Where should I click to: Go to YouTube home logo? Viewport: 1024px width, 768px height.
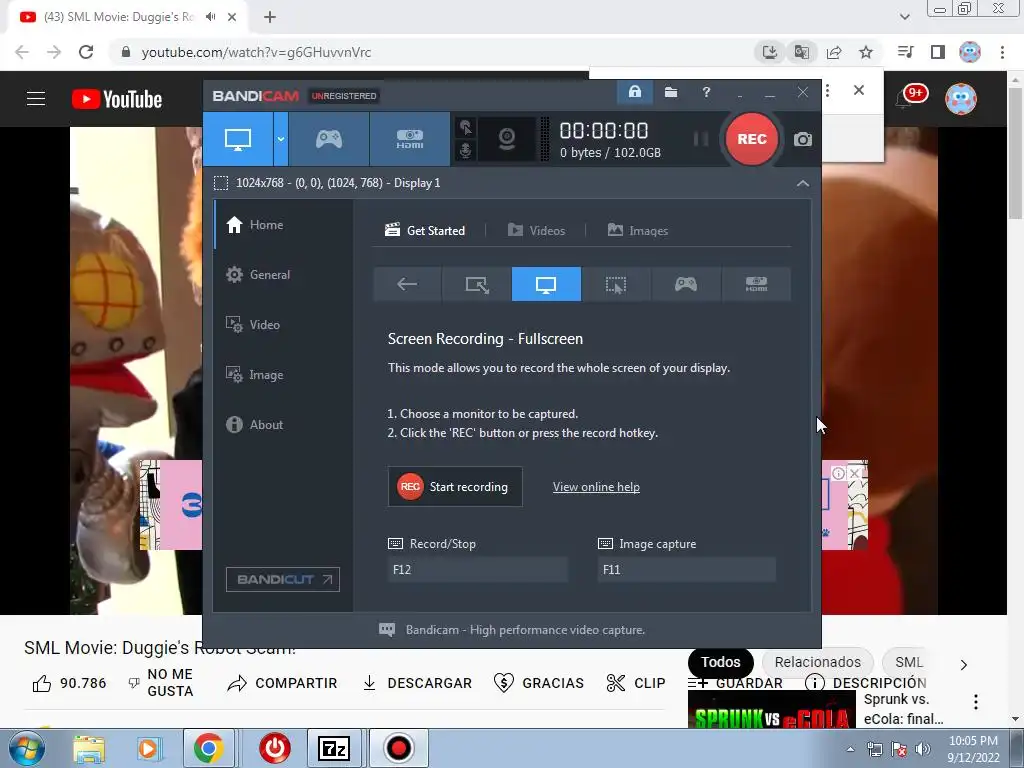pos(117,99)
